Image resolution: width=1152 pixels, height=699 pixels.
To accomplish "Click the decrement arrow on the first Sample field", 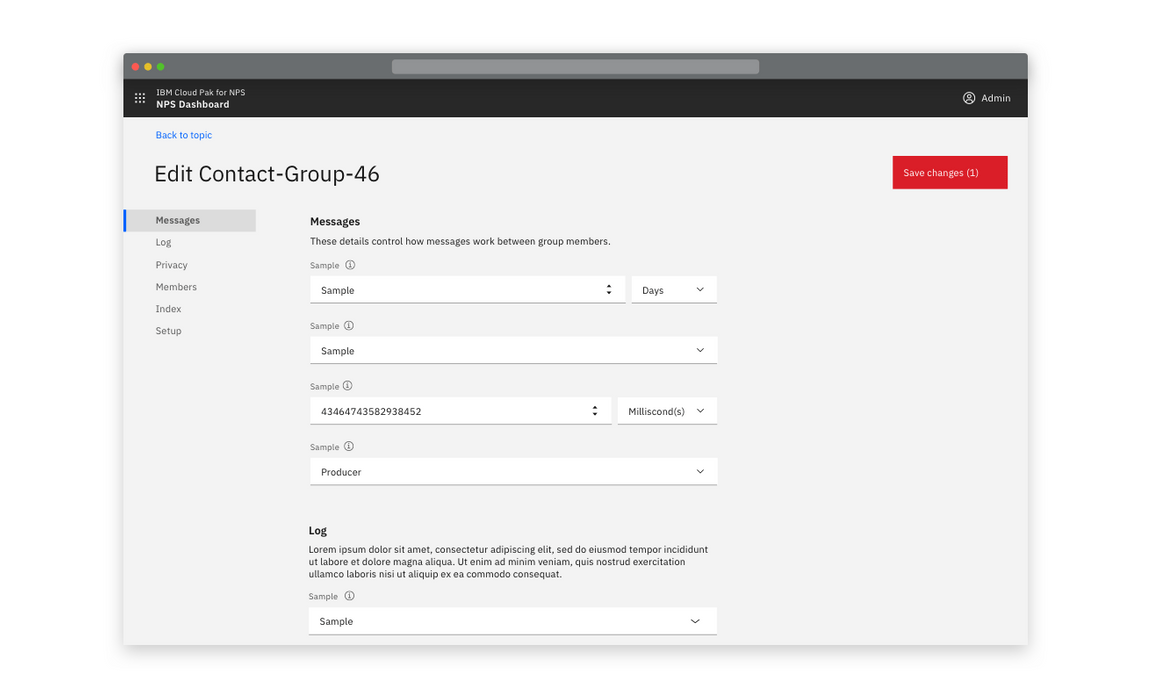I will coord(608,293).
